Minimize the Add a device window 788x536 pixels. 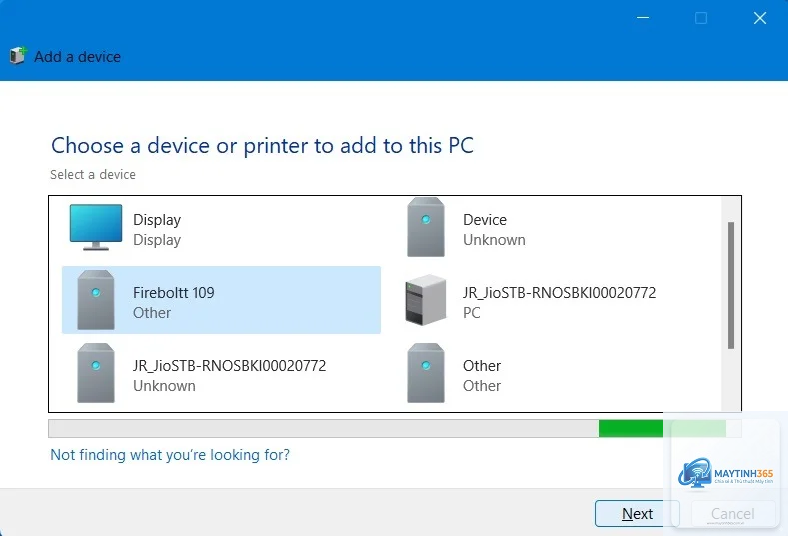point(643,18)
